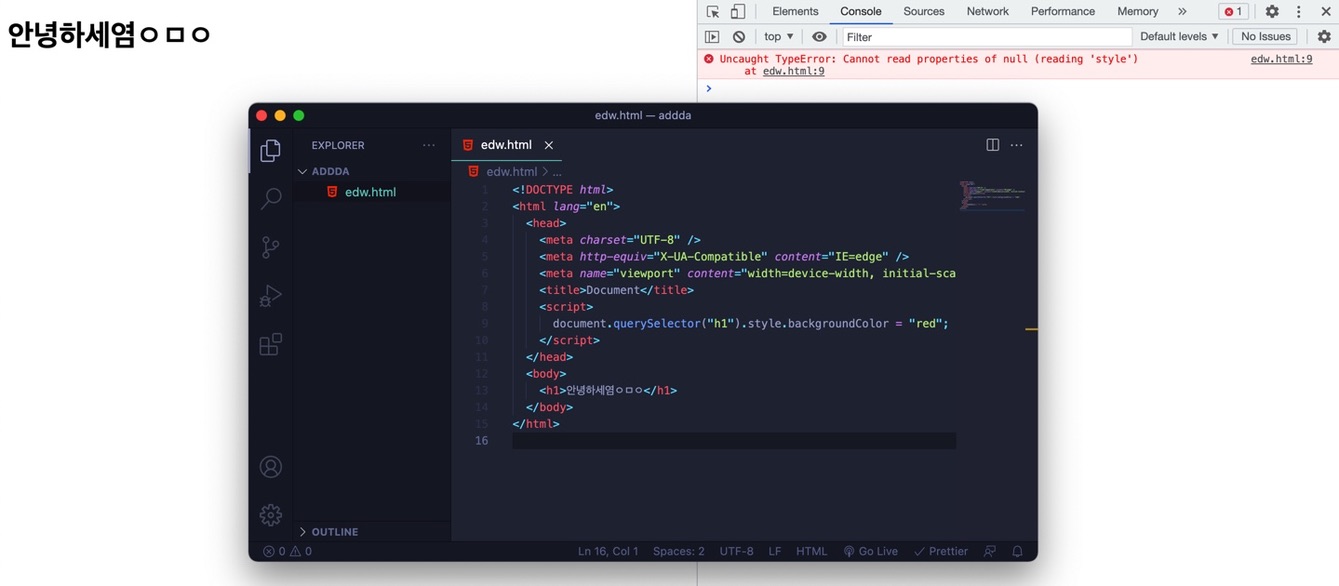
Task: Open Source Control view in VS Code
Action: [x=270, y=247]
